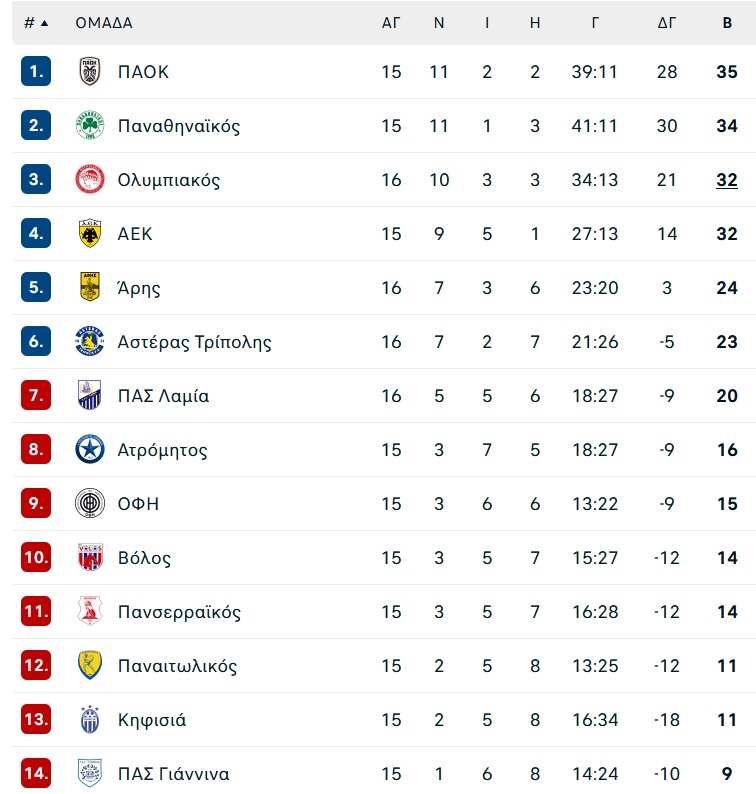
Task: Click the Αστέρας Τρίπολης round badge
Action: (x=90, y=341)
